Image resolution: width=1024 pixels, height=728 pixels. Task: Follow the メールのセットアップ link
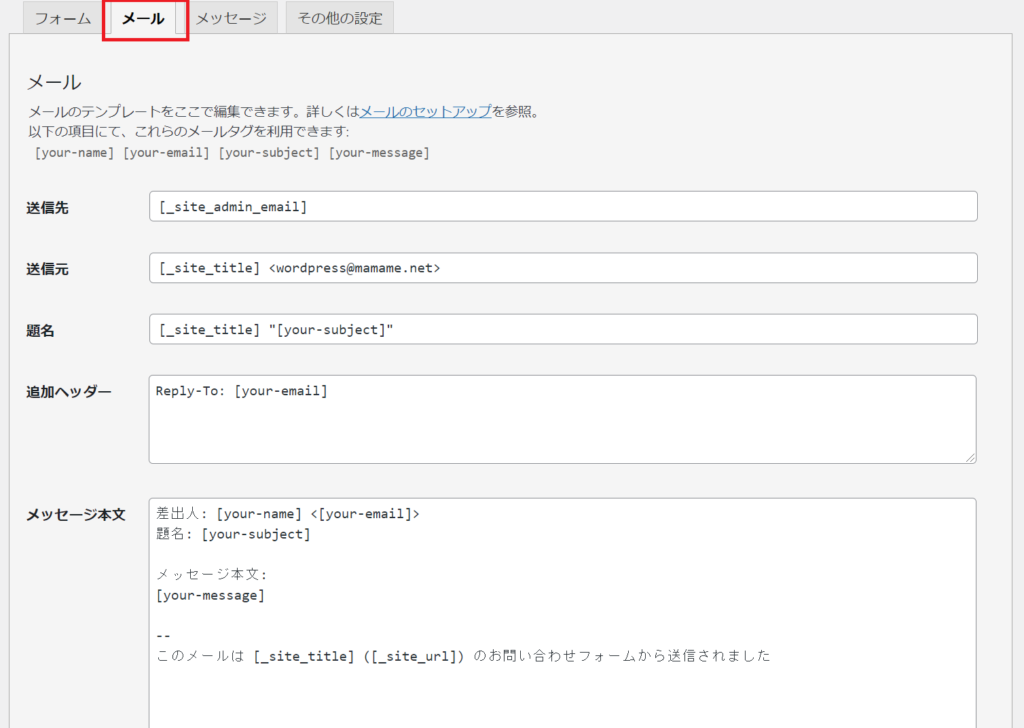[426, 112]
